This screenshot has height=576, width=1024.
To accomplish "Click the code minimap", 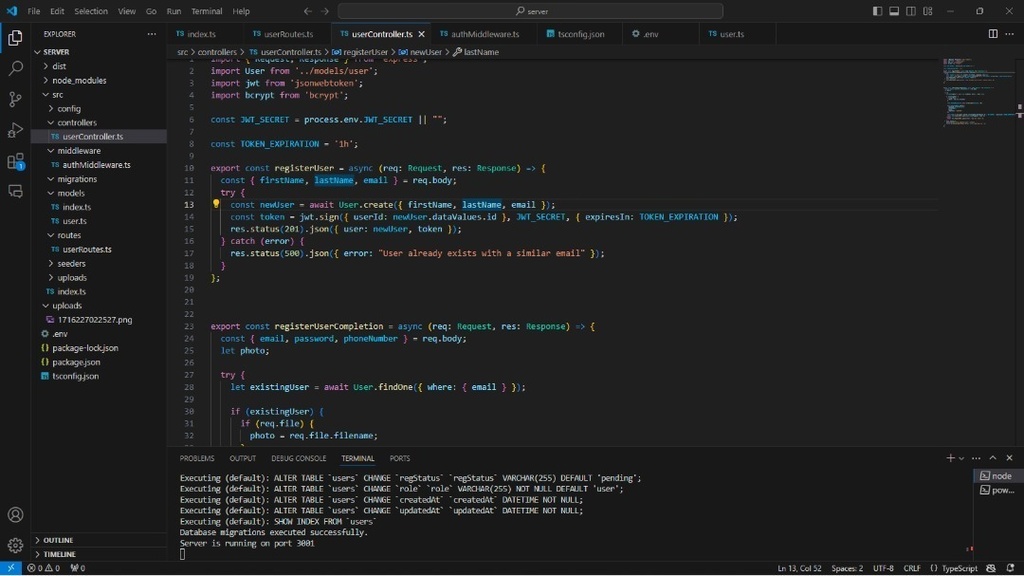I will (x=977, y=91).
